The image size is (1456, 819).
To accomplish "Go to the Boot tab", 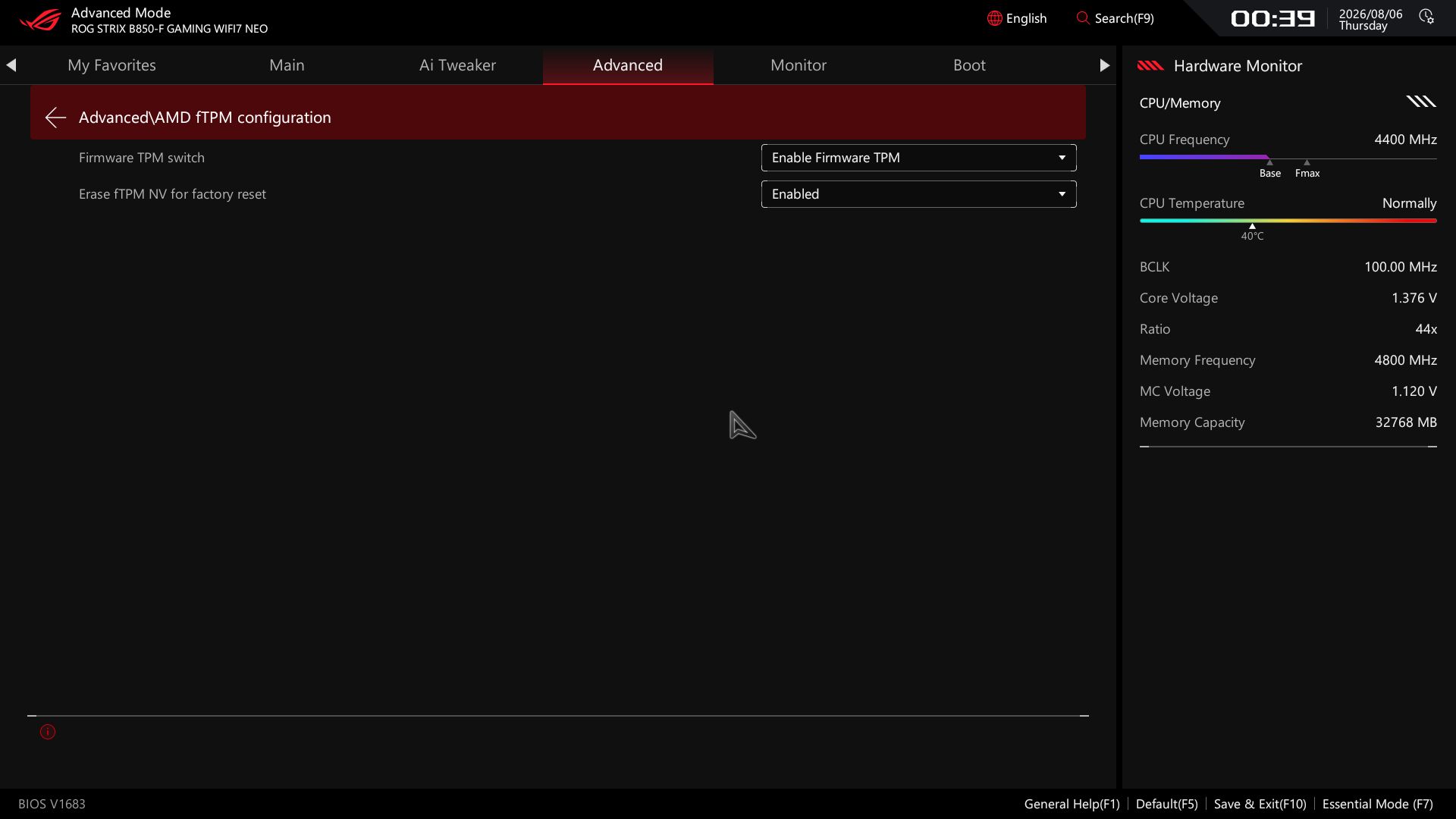I will [969, 65].
